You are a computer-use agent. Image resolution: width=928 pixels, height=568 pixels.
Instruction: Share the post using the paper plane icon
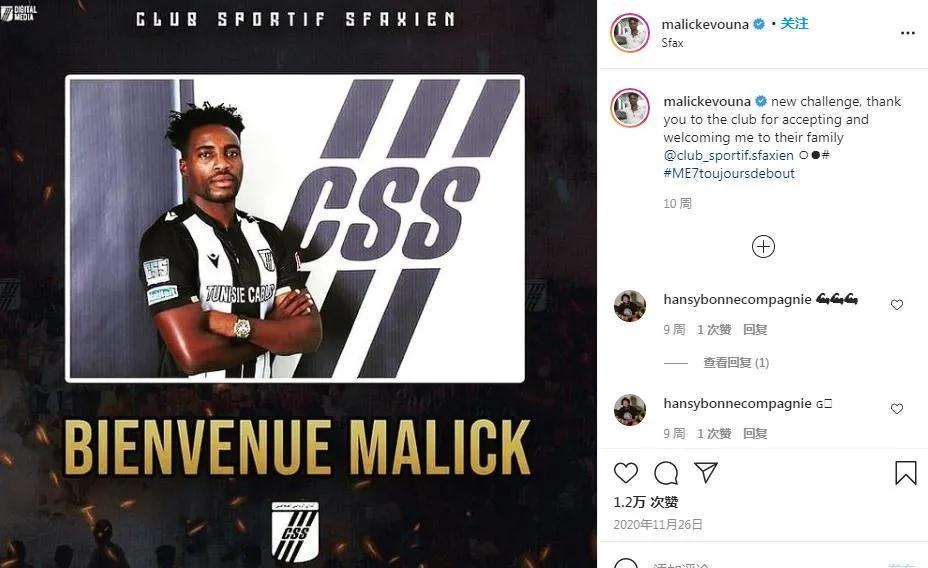coord(705,472)
